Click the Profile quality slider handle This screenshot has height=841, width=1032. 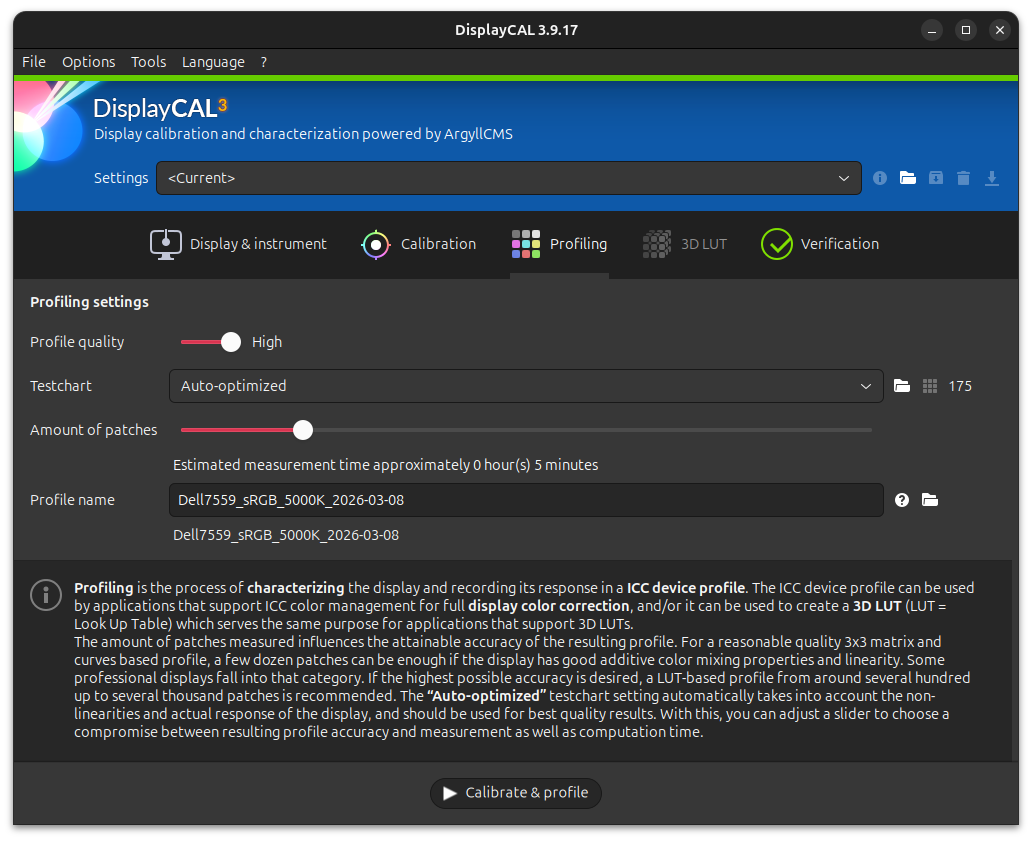click(231, 342)
